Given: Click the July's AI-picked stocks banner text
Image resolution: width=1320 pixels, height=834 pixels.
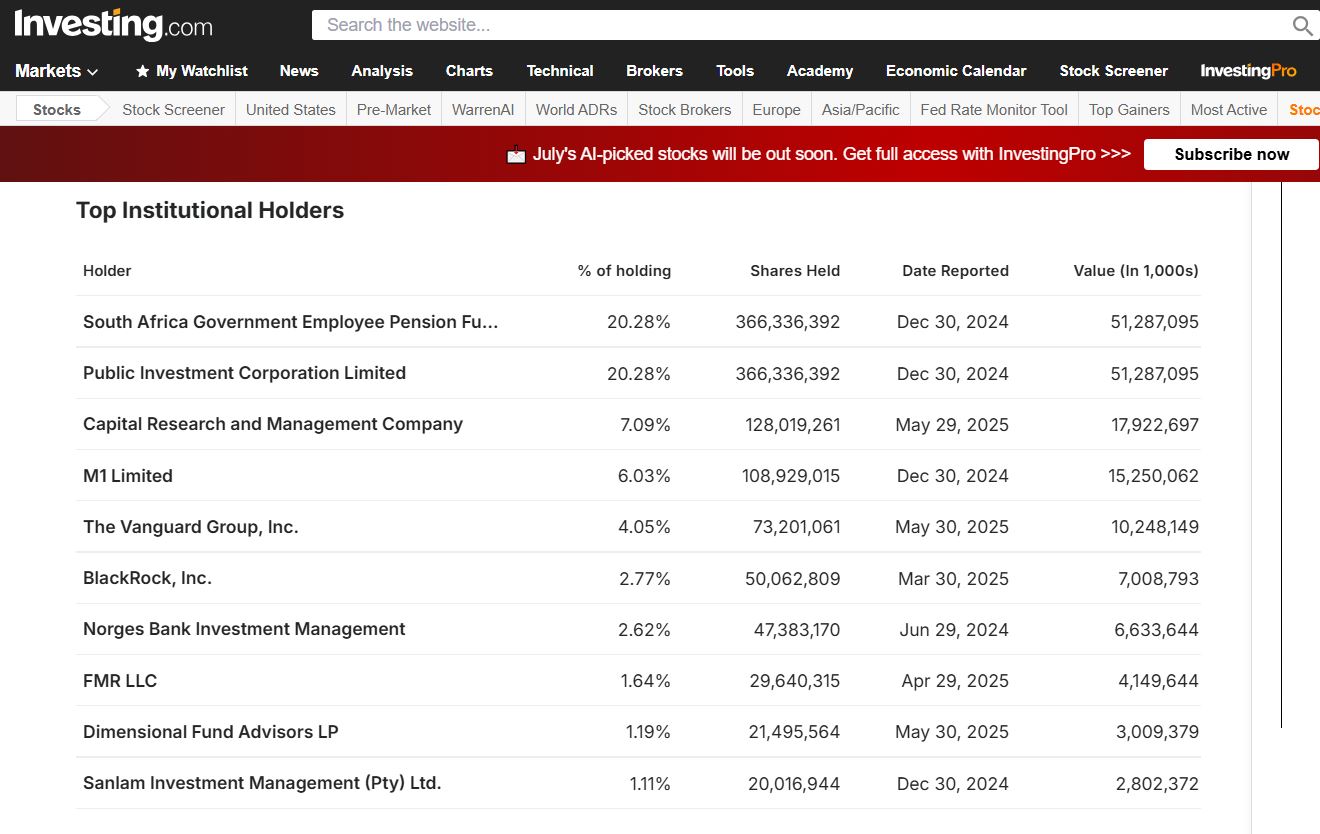Looking at the screenshot, I should tap(831, 154).
